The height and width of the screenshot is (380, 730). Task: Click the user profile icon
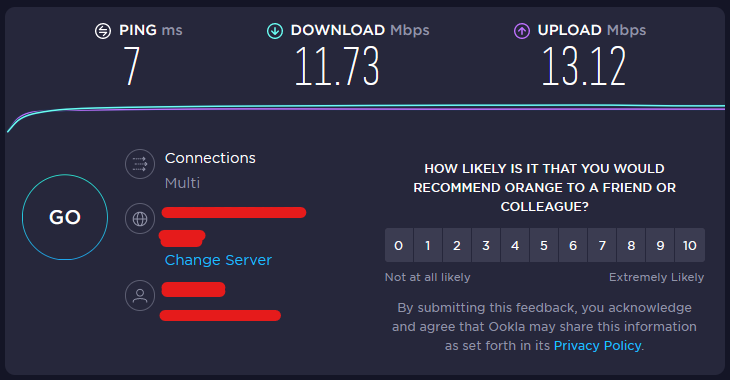pyautogui.click(x=140, y=295)
